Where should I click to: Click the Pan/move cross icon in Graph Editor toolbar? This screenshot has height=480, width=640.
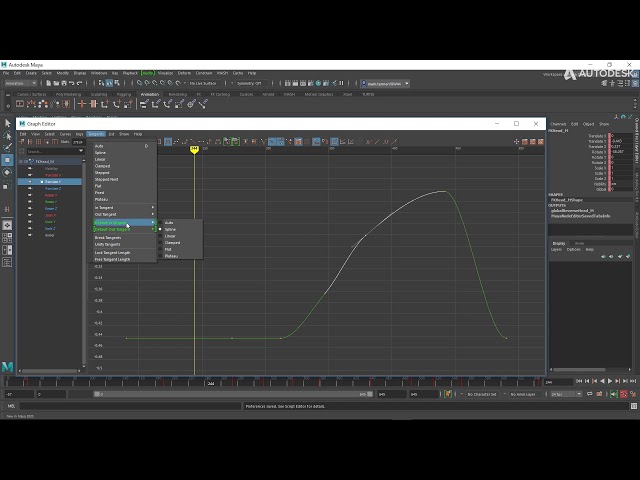pyautogui.click(x=516, y=142)
